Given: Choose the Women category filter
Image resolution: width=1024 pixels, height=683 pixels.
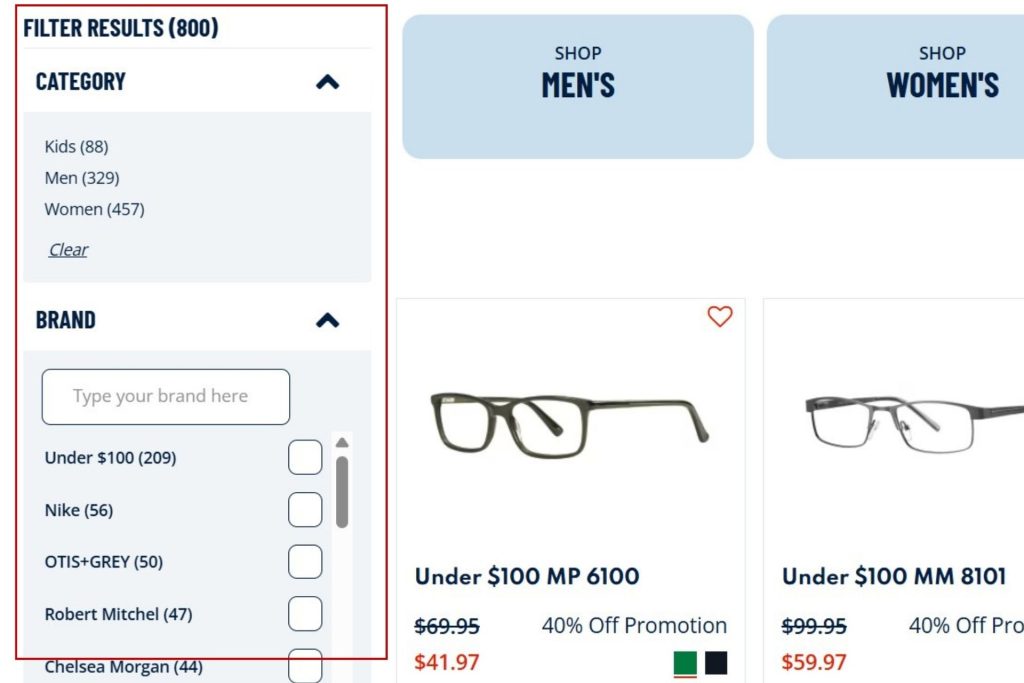Looking at the screenshot, I should click(x=94, y=209).
